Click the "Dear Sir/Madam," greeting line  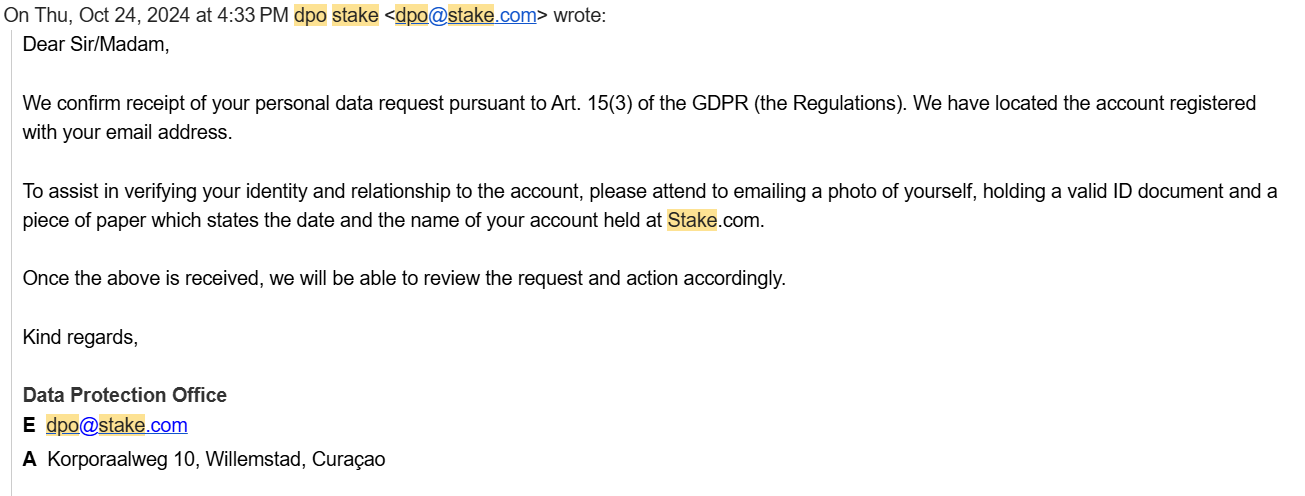point(90,45)
